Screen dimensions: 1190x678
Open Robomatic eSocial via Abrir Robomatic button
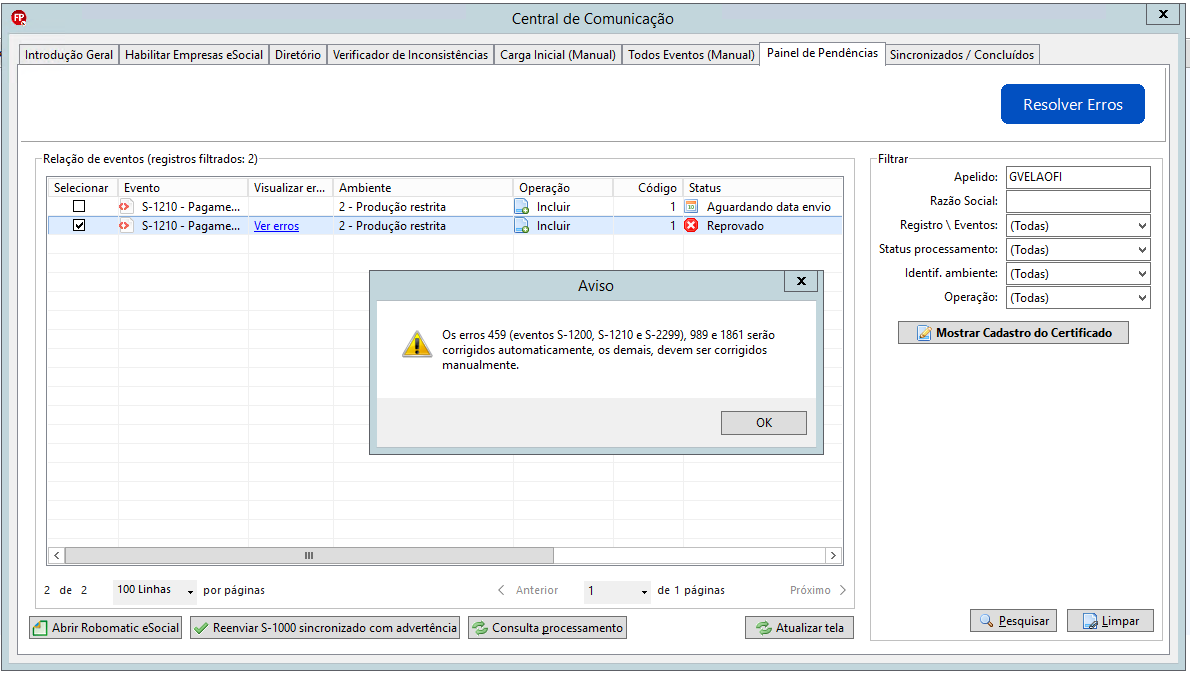point(105,628)
